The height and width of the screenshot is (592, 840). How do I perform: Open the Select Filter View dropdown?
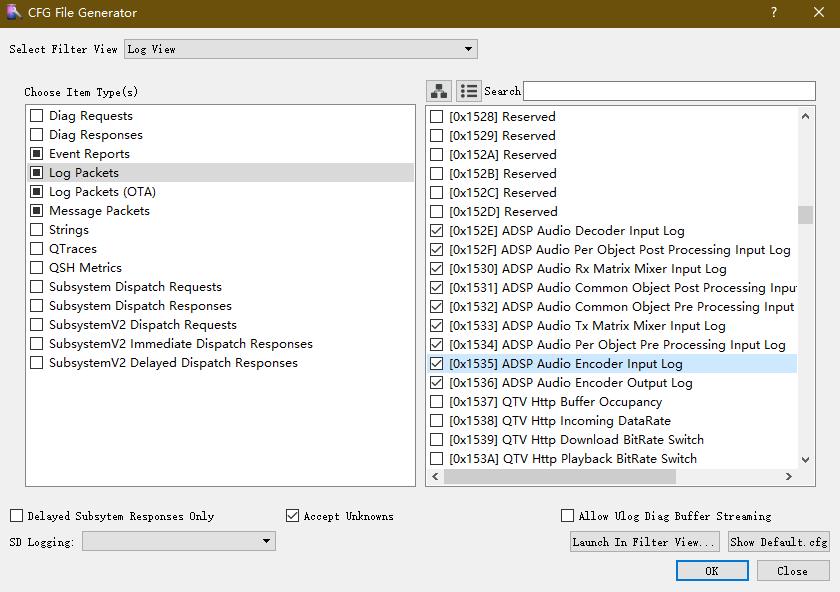[x=467, y=48]
